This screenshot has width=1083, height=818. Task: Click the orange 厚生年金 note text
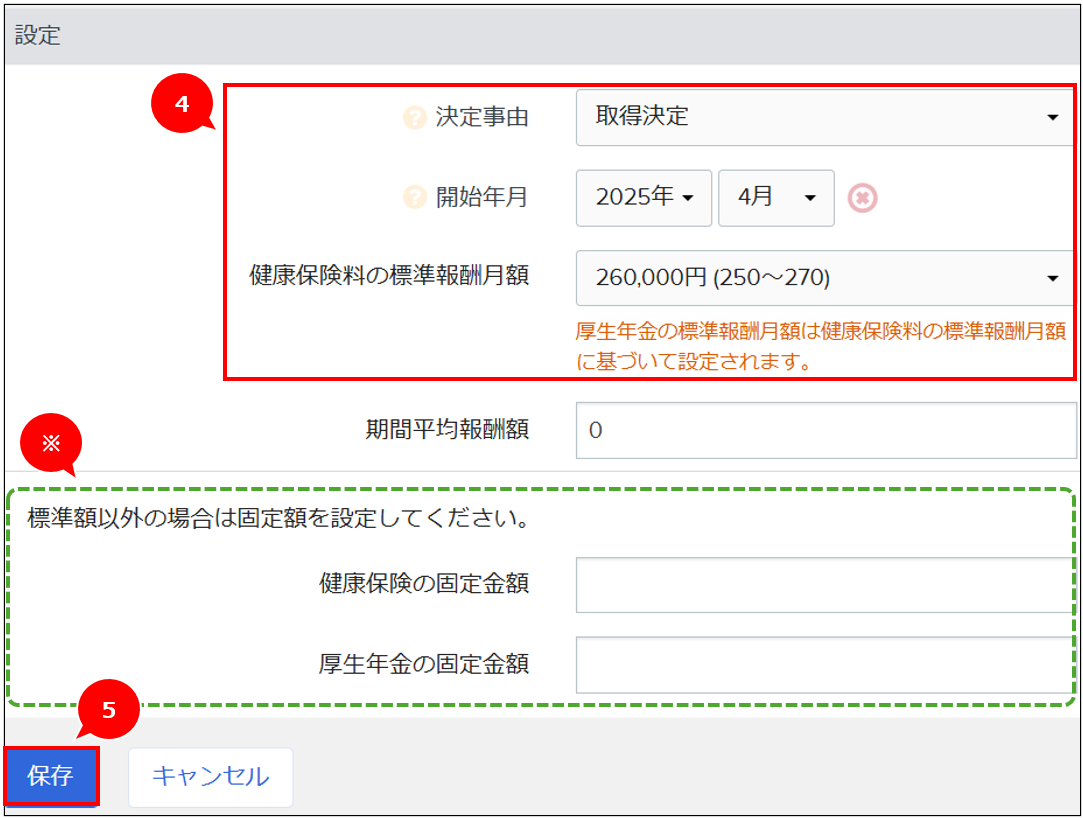(x=820, y=346)
